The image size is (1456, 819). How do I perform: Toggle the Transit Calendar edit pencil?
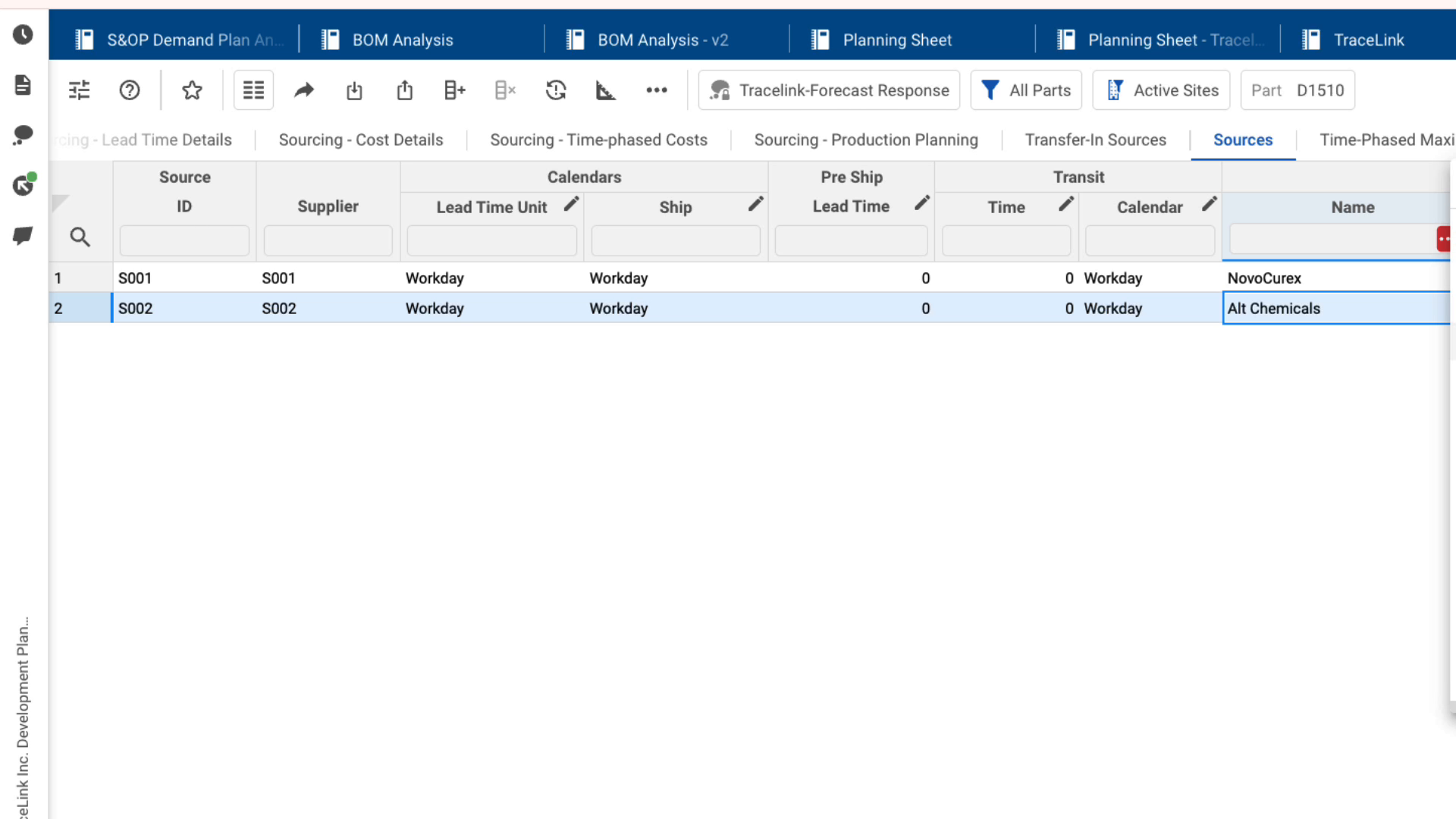[x=1209, y=204]
